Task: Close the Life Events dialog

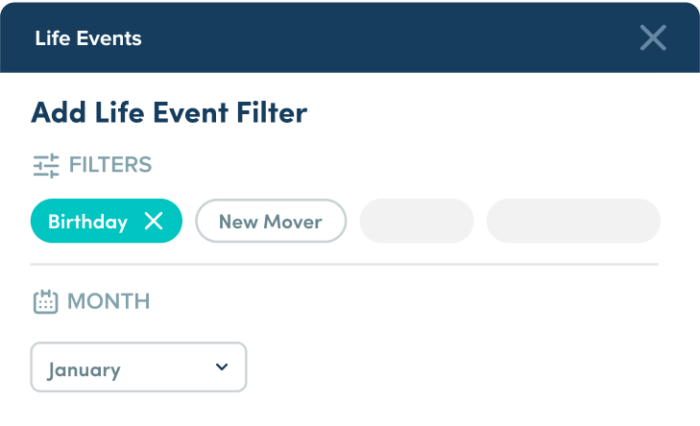Action: [653, 38]
